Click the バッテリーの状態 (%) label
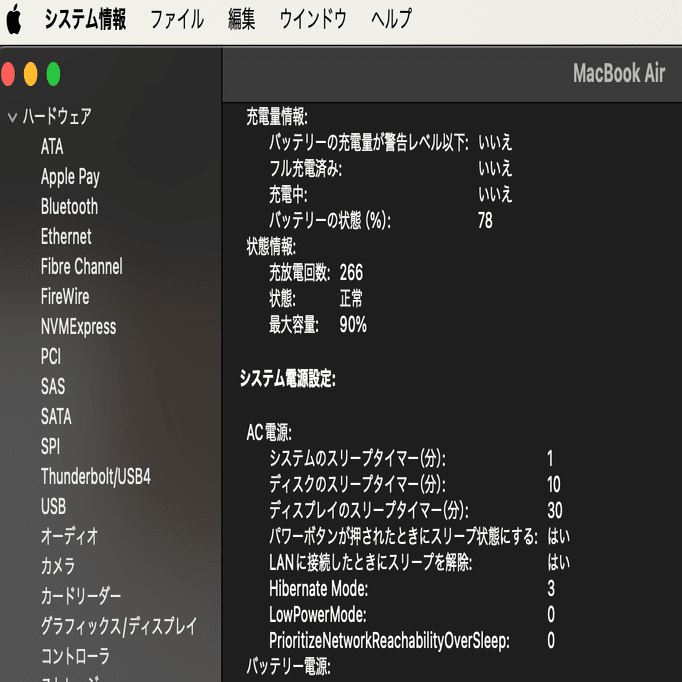The image size is (682, 682). coord(330,221)
